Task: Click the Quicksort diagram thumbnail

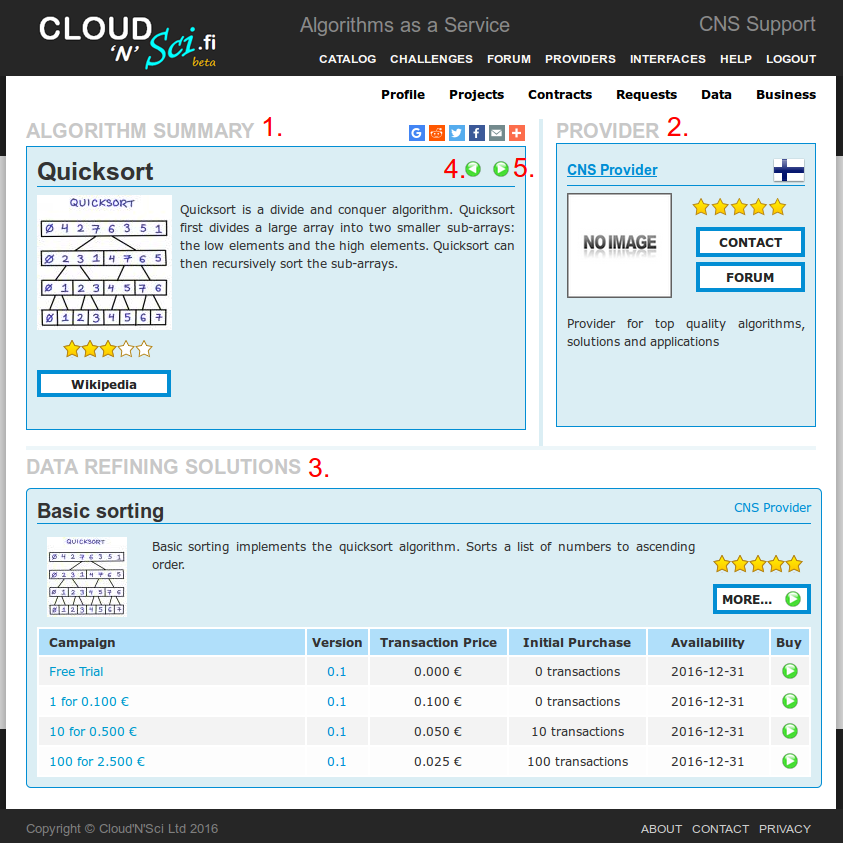Action: tap(104, 262)
